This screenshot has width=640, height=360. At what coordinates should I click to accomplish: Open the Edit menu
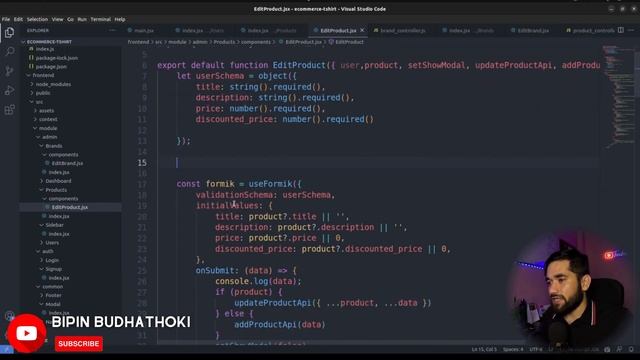[x=18, y=19]
